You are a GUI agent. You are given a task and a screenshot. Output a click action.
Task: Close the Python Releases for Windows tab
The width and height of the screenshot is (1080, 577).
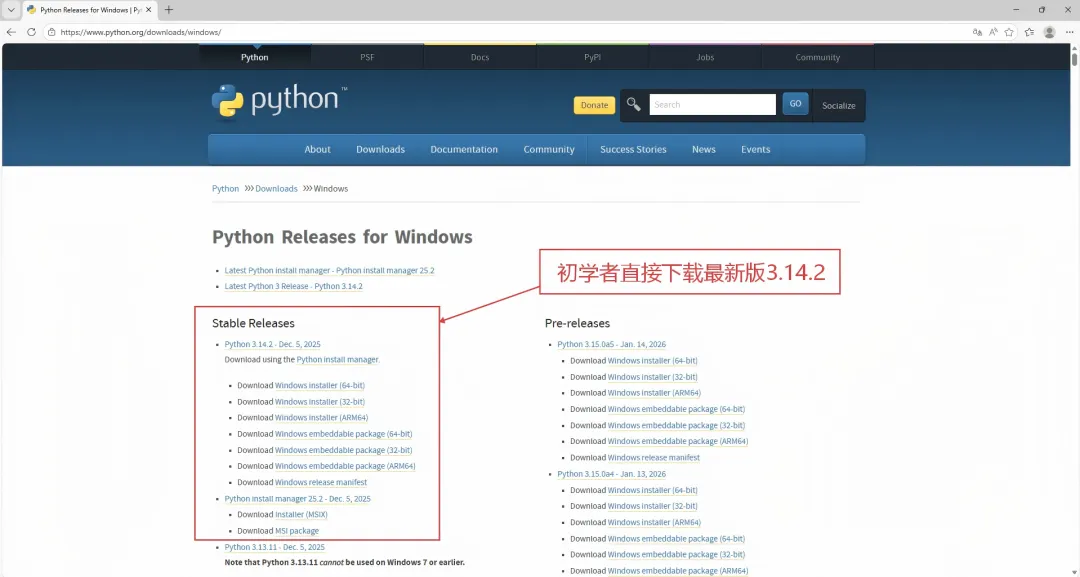pos(148,10)
